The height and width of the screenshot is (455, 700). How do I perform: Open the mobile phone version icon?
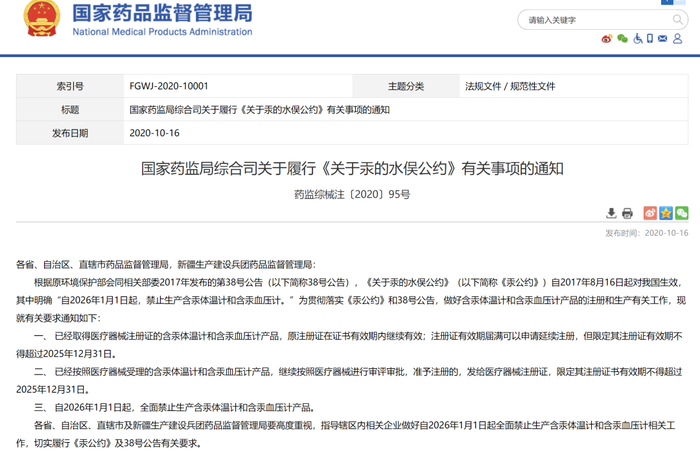click(650, 39)
